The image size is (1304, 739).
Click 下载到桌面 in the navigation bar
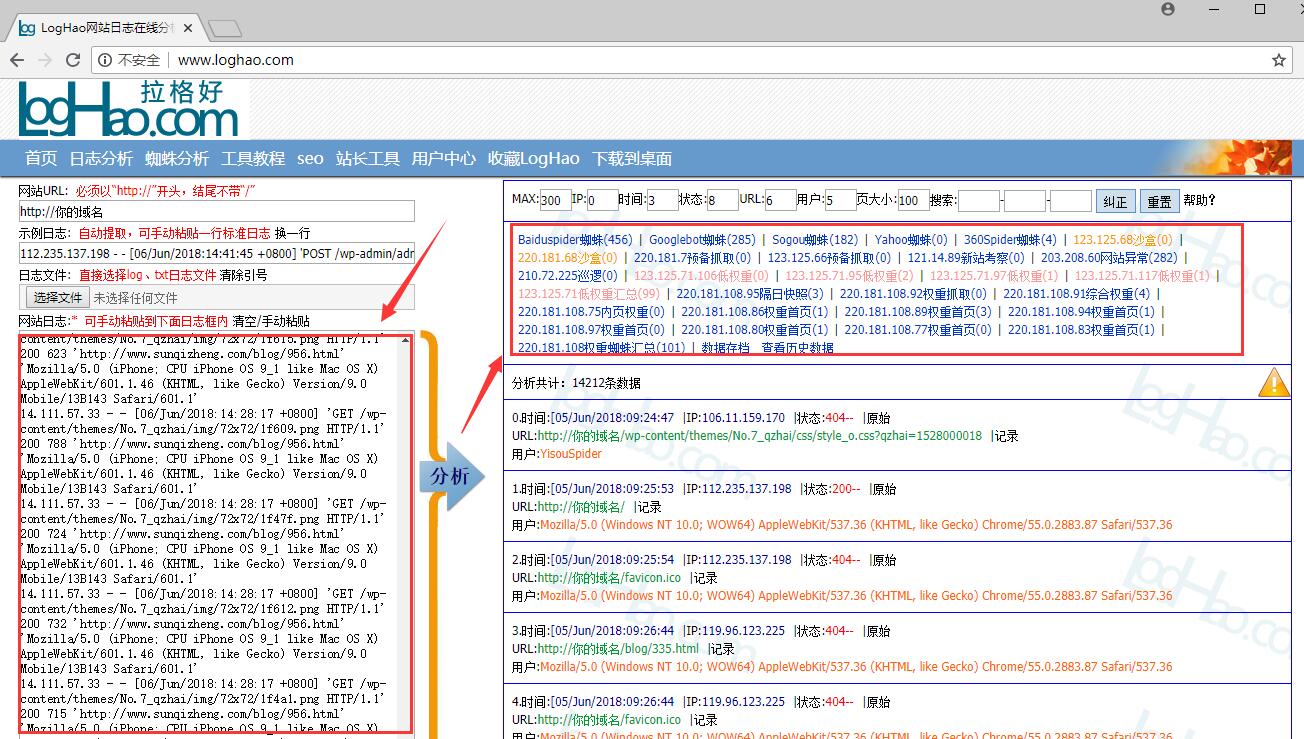click(632, 158)
